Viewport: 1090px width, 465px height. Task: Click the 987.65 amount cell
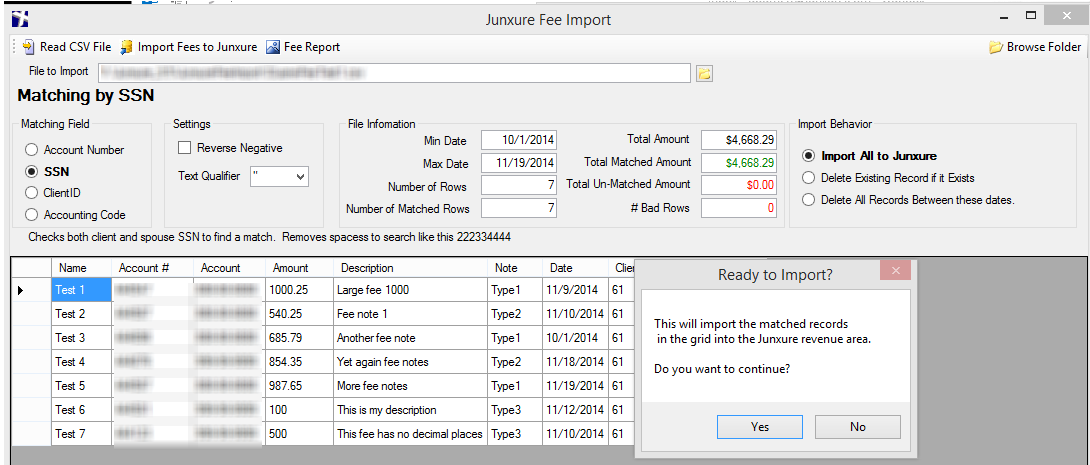tap(299, 386)
